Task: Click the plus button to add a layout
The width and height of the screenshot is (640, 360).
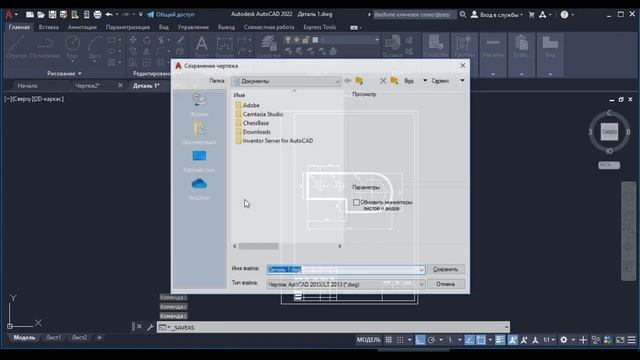Action: click(99, 338)
